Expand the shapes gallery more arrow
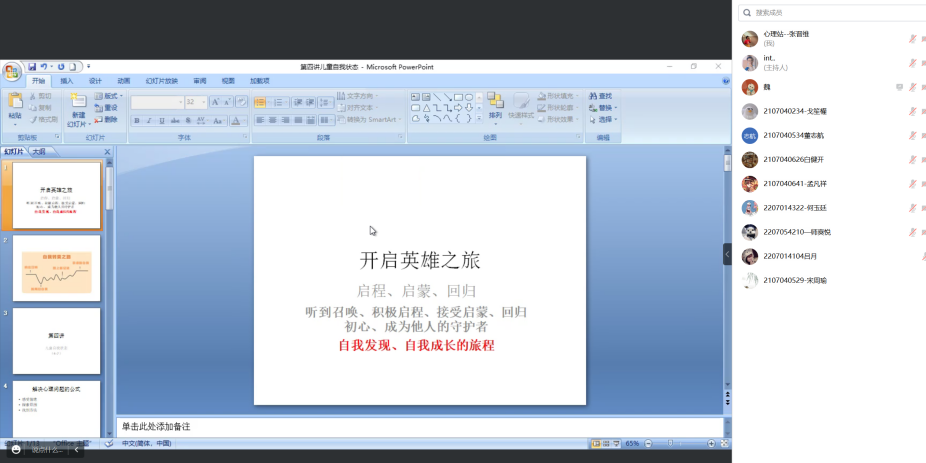The image size is (926, 463). (x=479, y=119)
